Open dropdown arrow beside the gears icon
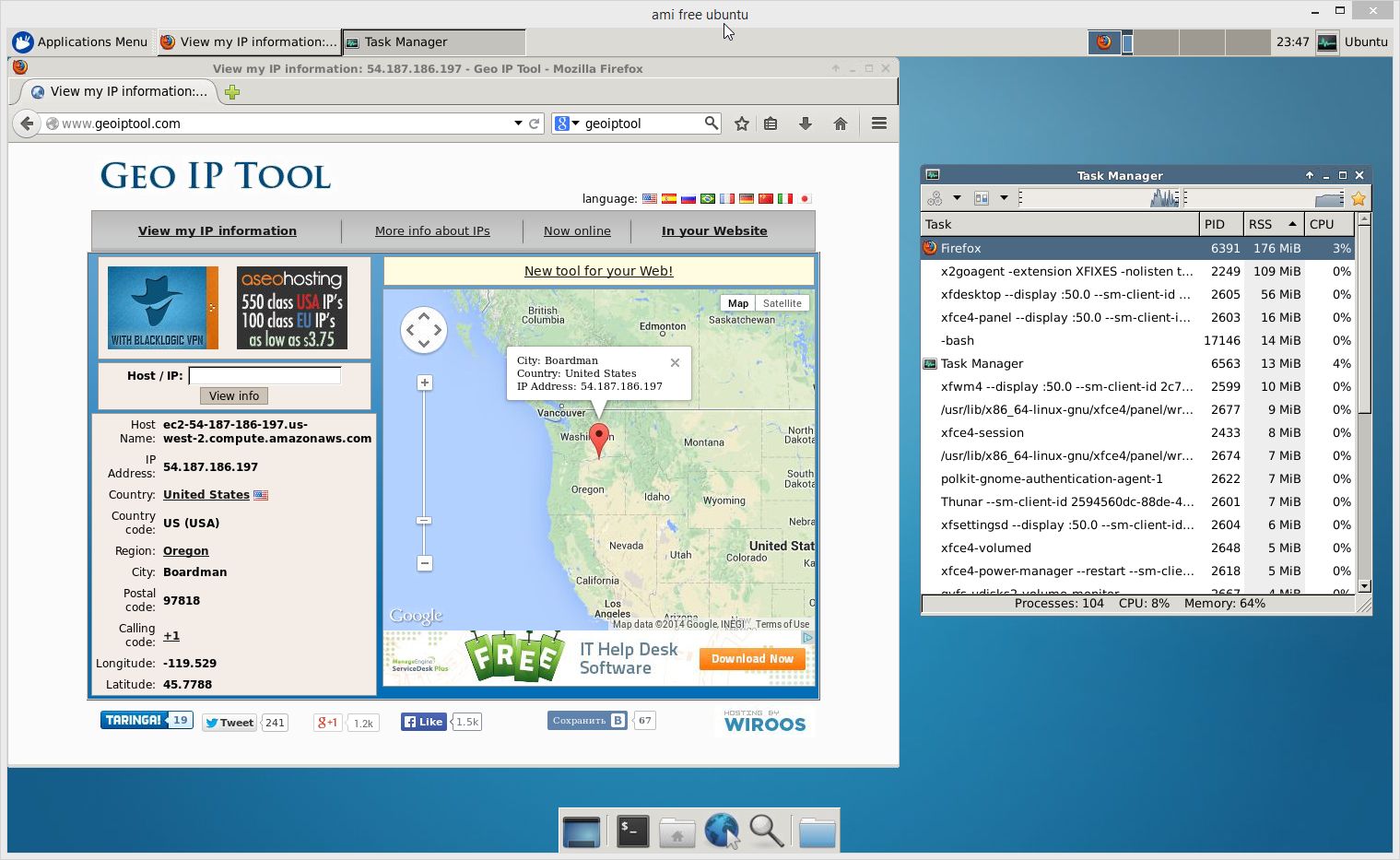The image size is (1400, 860). tap(957, 198)
